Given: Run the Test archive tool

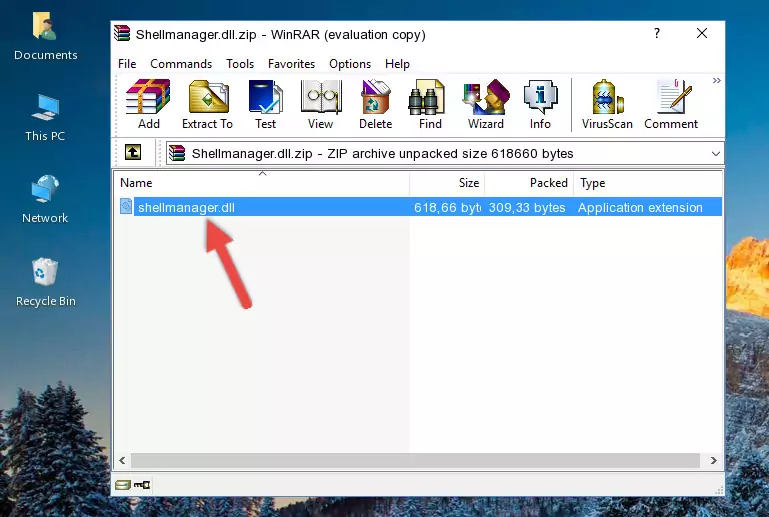Looking at the screenshot, I should [x=265, y=104].
